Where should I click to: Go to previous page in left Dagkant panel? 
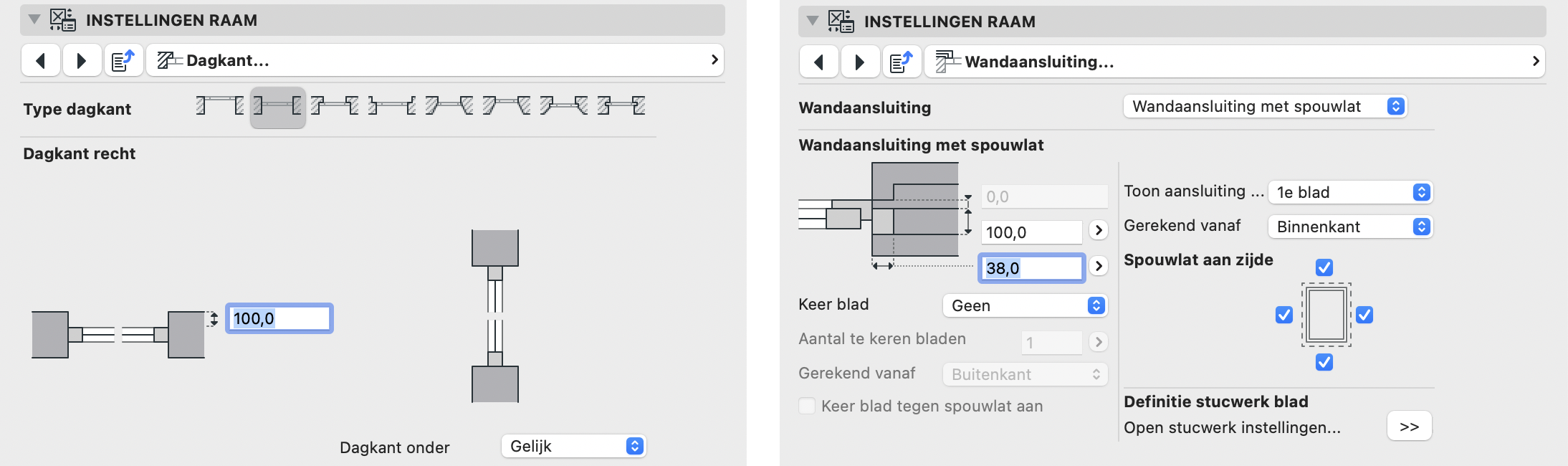pyautogui.click(x=41, y=61)
